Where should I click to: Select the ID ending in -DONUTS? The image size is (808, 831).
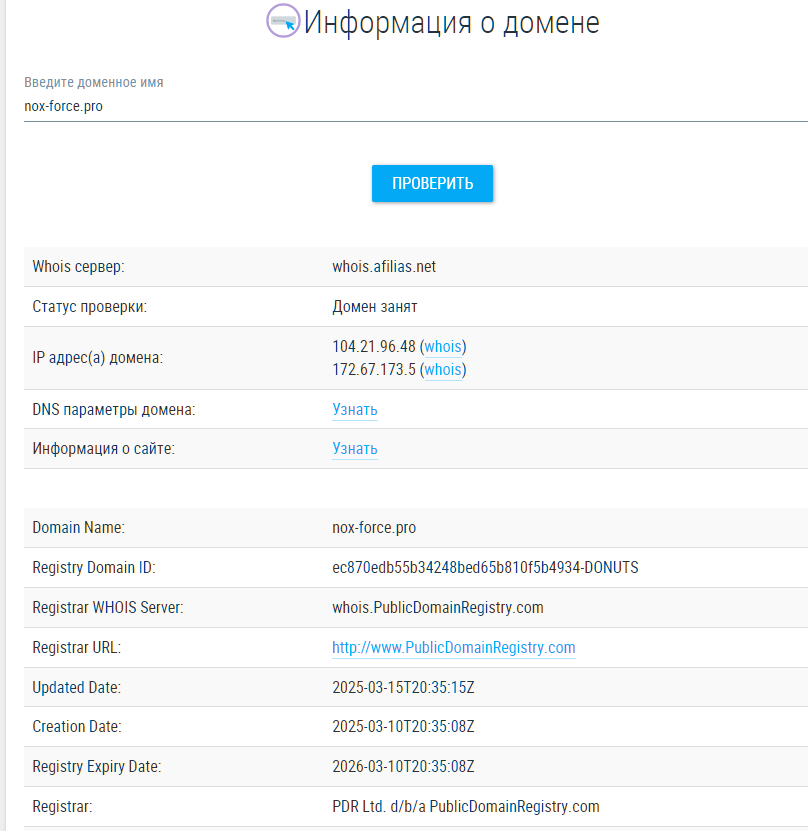point(485,568)
